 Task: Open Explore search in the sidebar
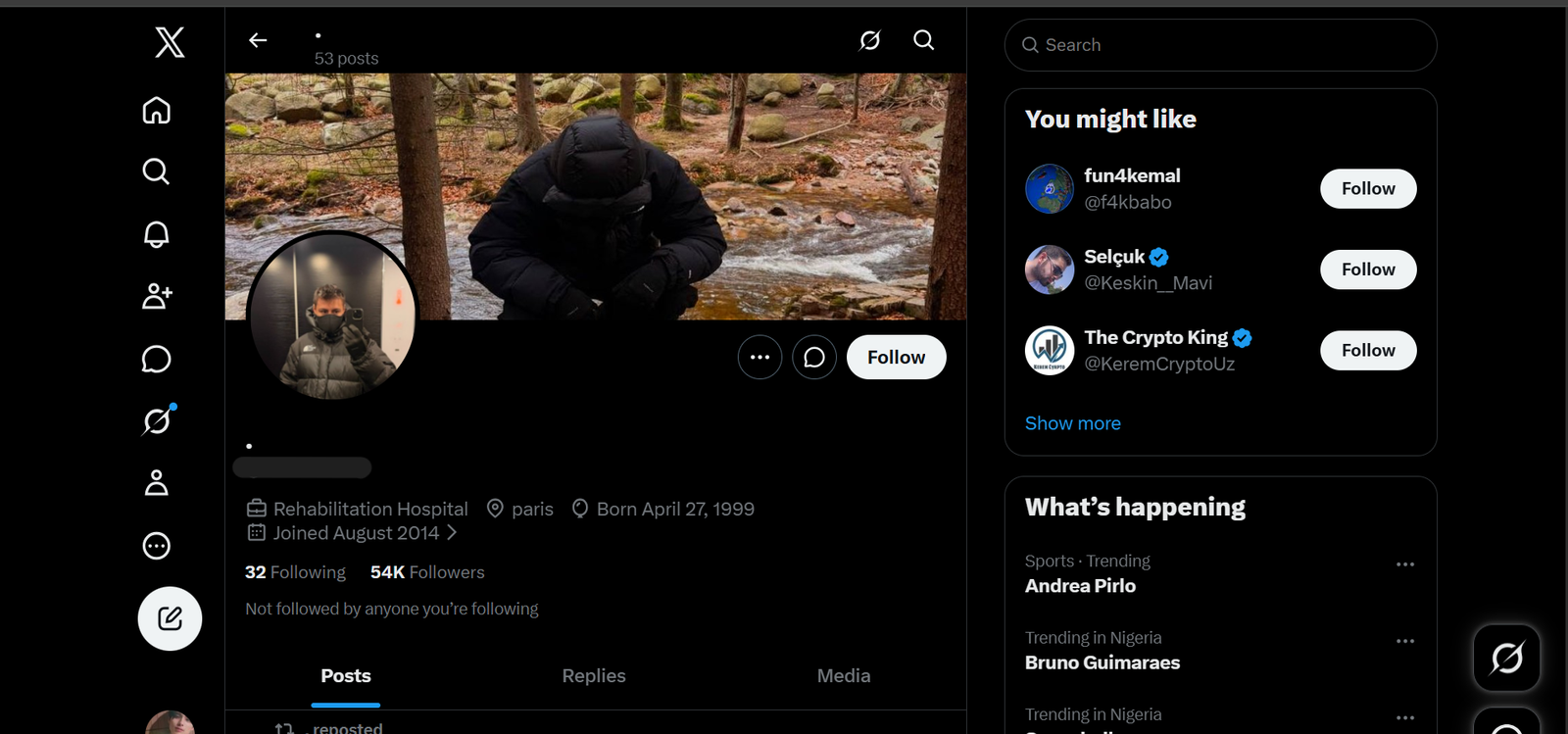click(157, 171)
